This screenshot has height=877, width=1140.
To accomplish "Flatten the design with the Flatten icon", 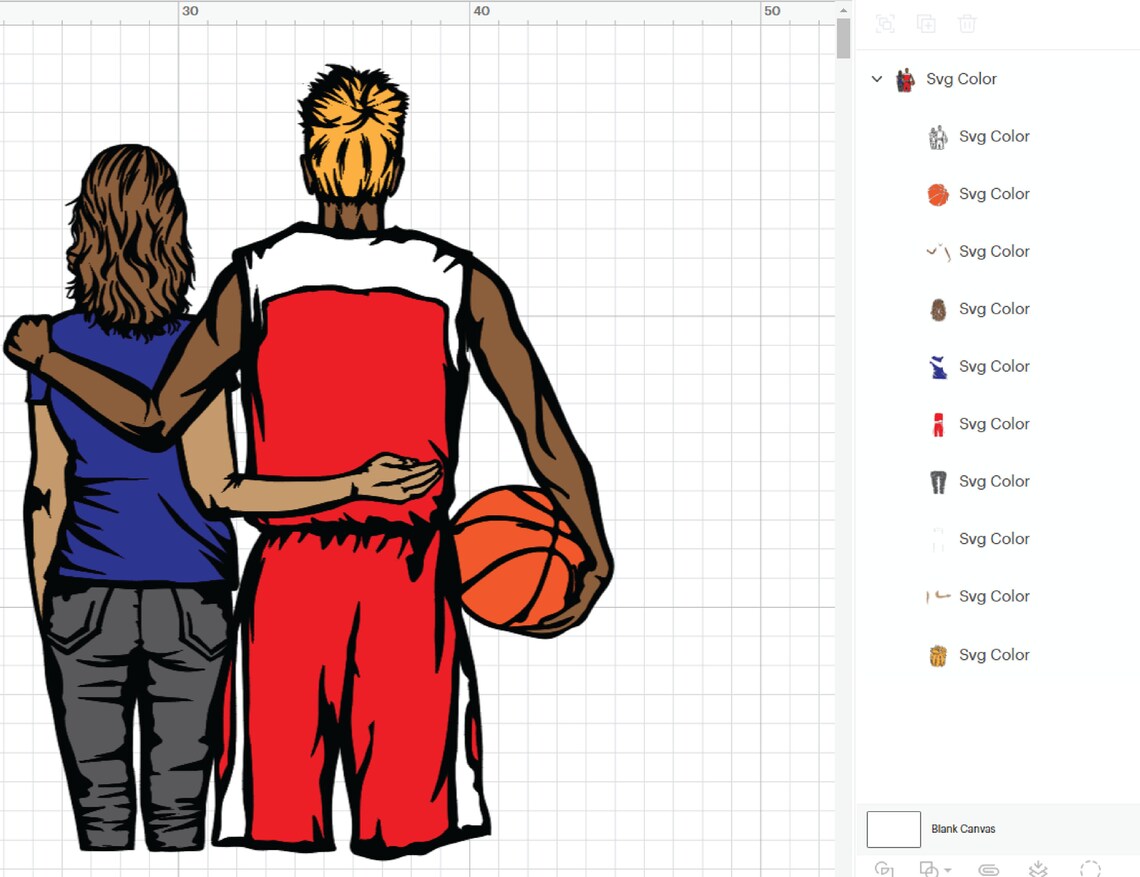I will coord(1040,869).
